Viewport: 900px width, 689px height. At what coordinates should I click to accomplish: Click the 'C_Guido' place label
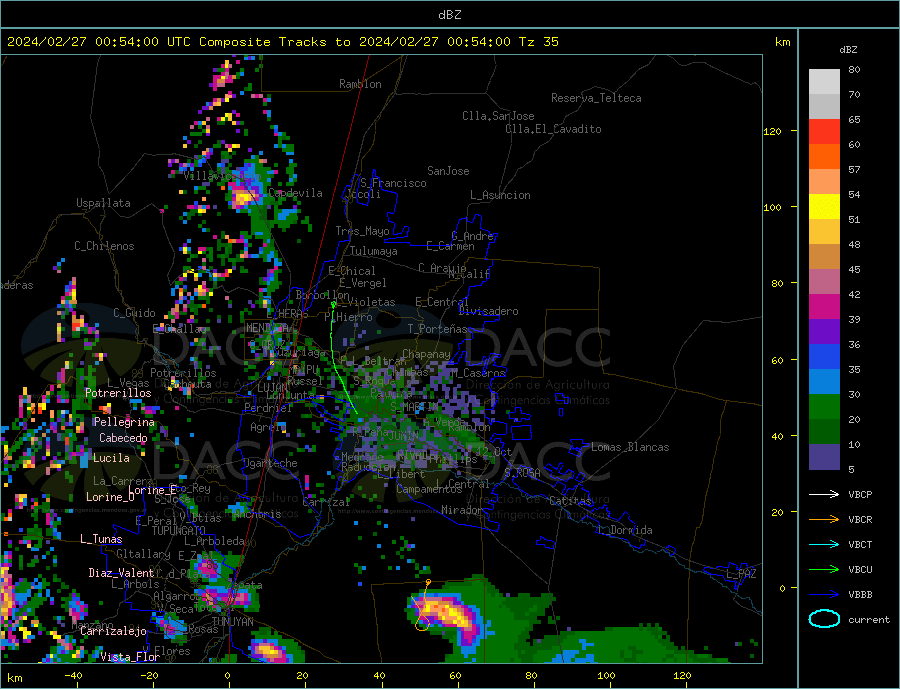[x=134, y=313]
